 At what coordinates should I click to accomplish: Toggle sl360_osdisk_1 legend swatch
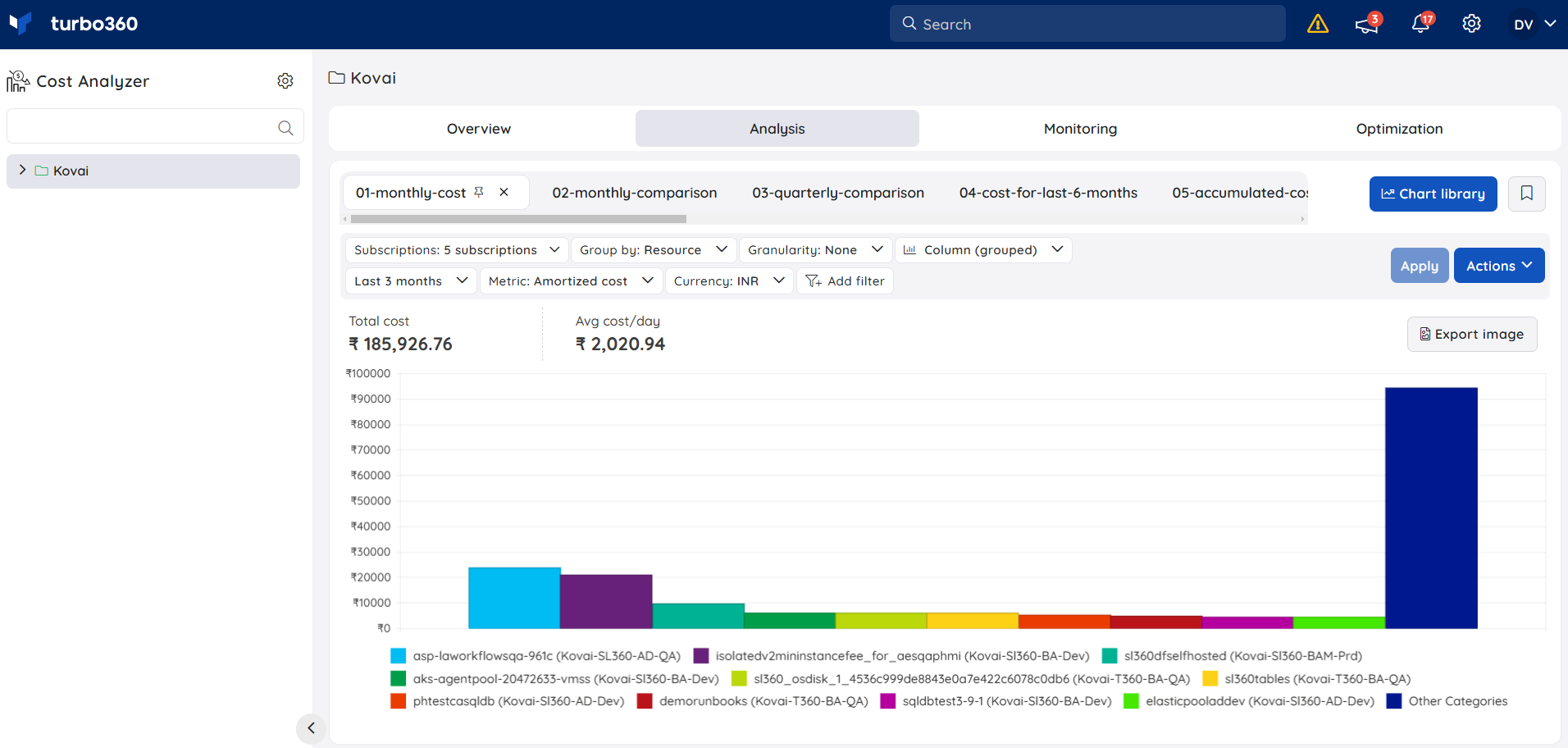739,678
